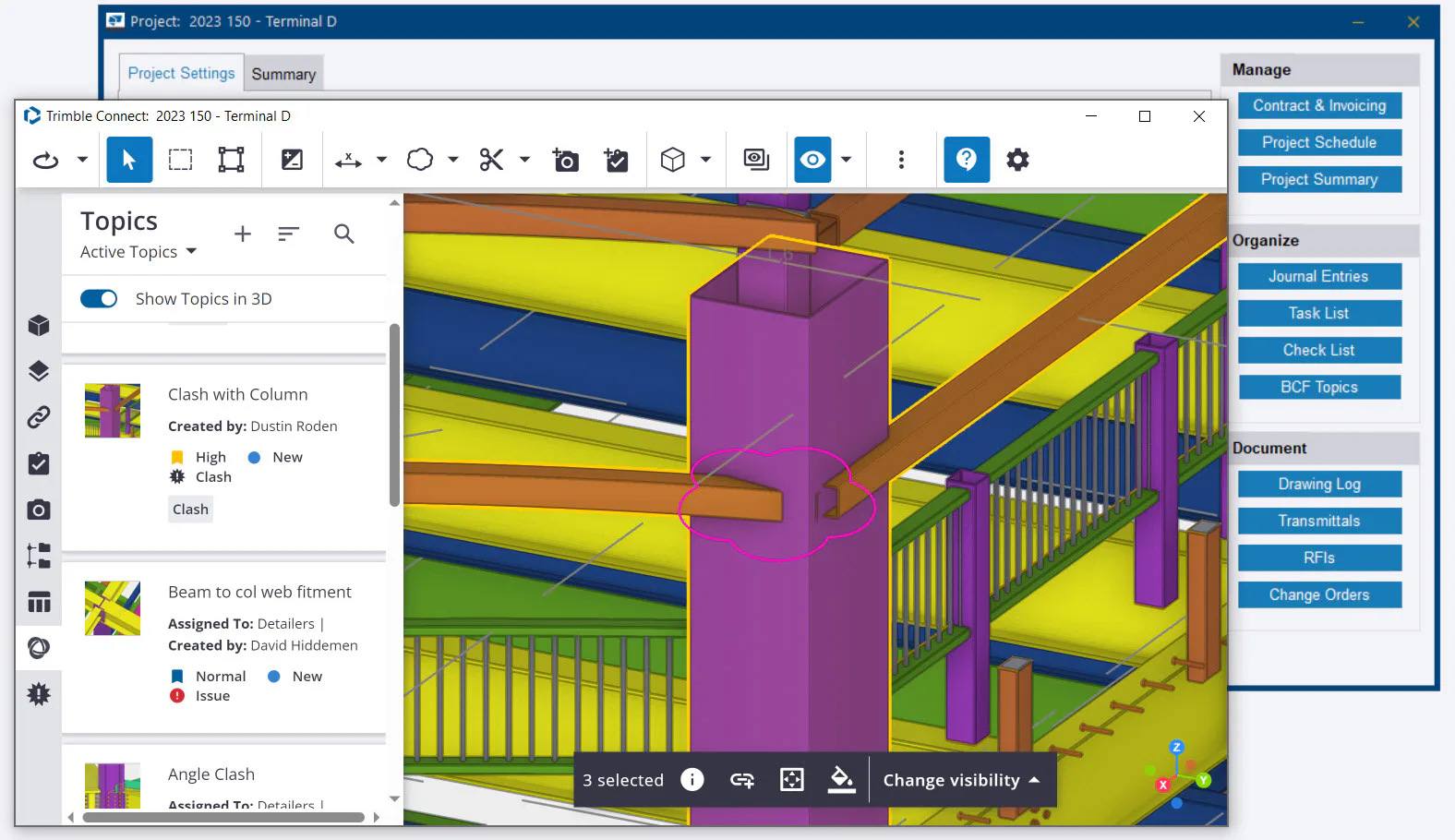Open the Models panel in the sidebar
1455x840 pixels.
click(39, 326)
